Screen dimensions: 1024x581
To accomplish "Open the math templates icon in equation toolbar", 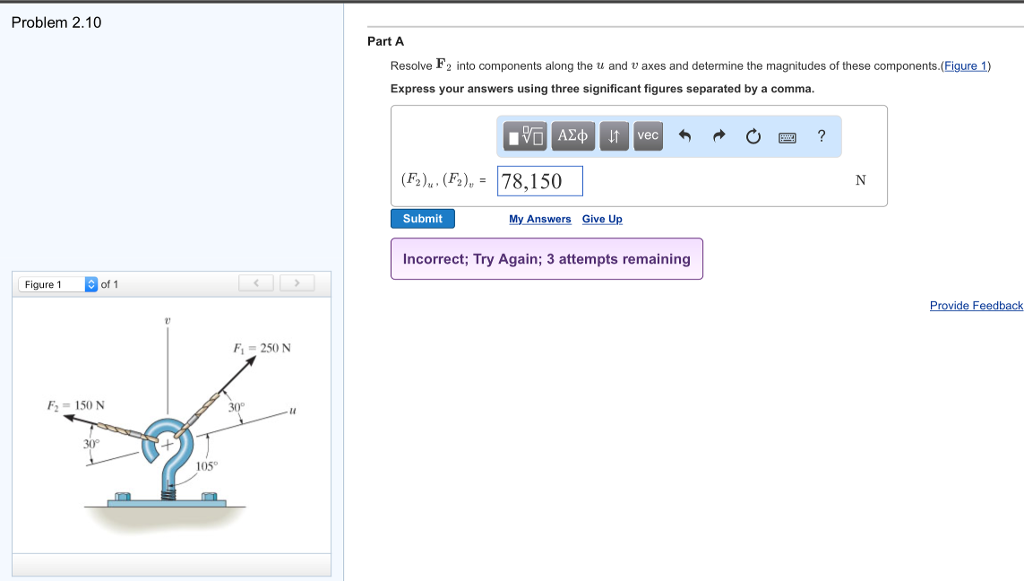I will 525,136.
